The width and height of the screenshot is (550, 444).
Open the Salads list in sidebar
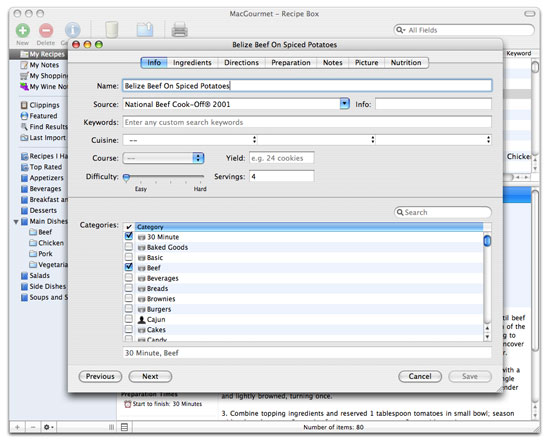[35, 276]
